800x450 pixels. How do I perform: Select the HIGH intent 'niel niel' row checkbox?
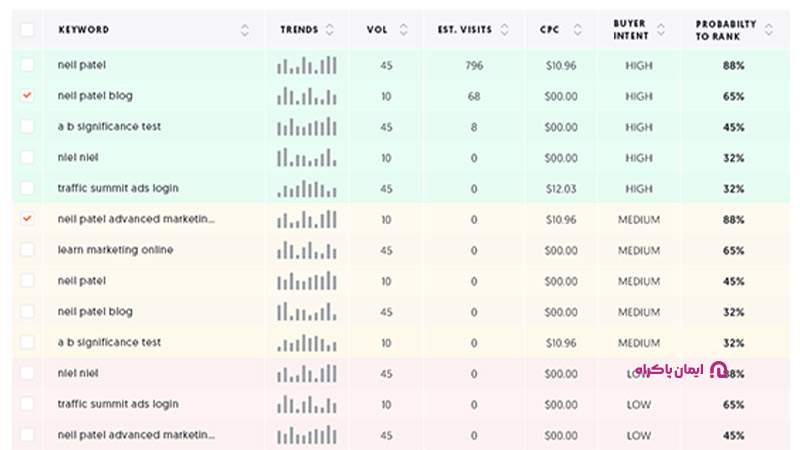pos(27,157)
